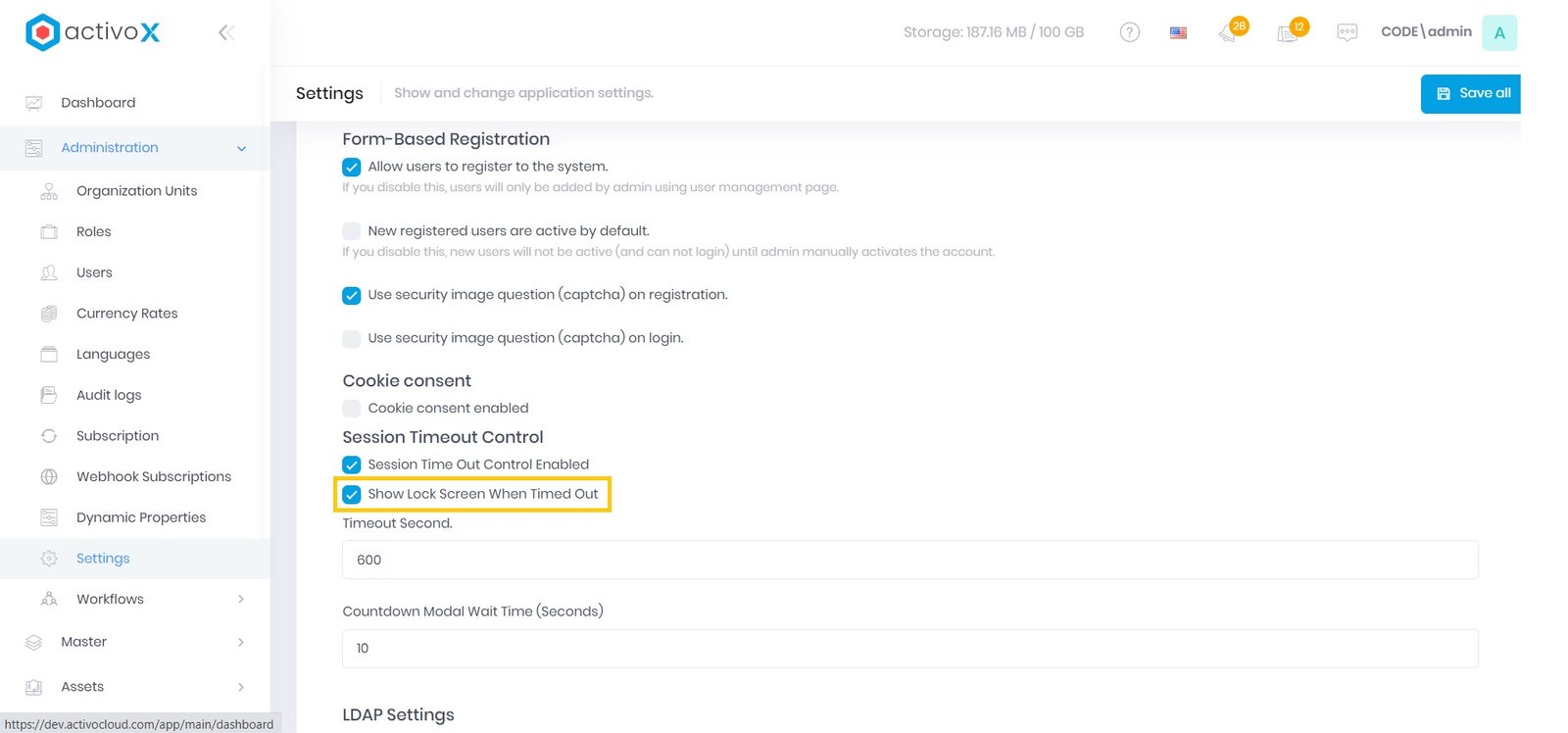Go to Audit logs in sidebar
Viewport: 1568px width, 733px height.
(x=109, y=395)
